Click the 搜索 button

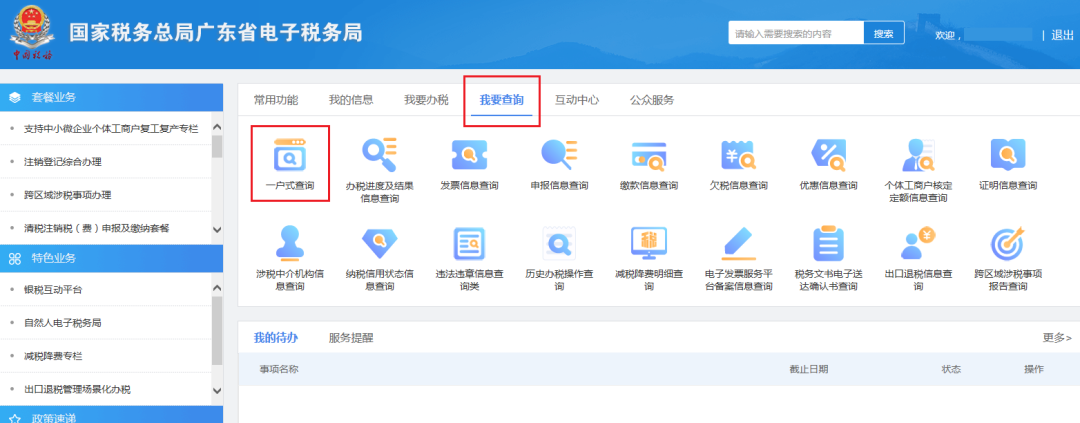[x=884, y=33]
